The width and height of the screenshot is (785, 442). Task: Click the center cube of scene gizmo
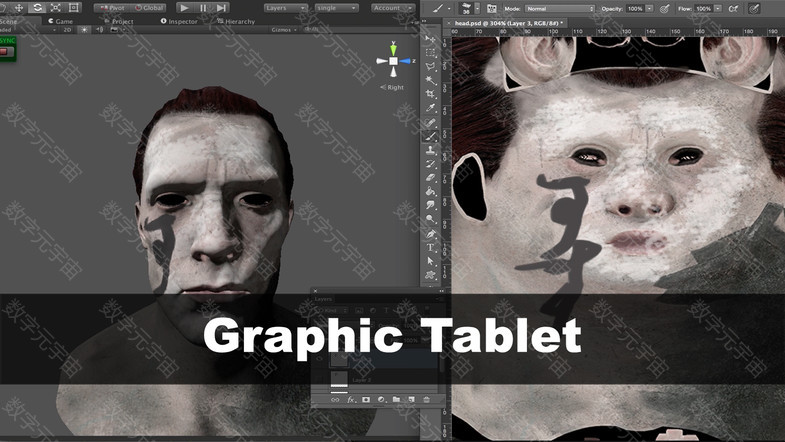(x=394, y=61)
